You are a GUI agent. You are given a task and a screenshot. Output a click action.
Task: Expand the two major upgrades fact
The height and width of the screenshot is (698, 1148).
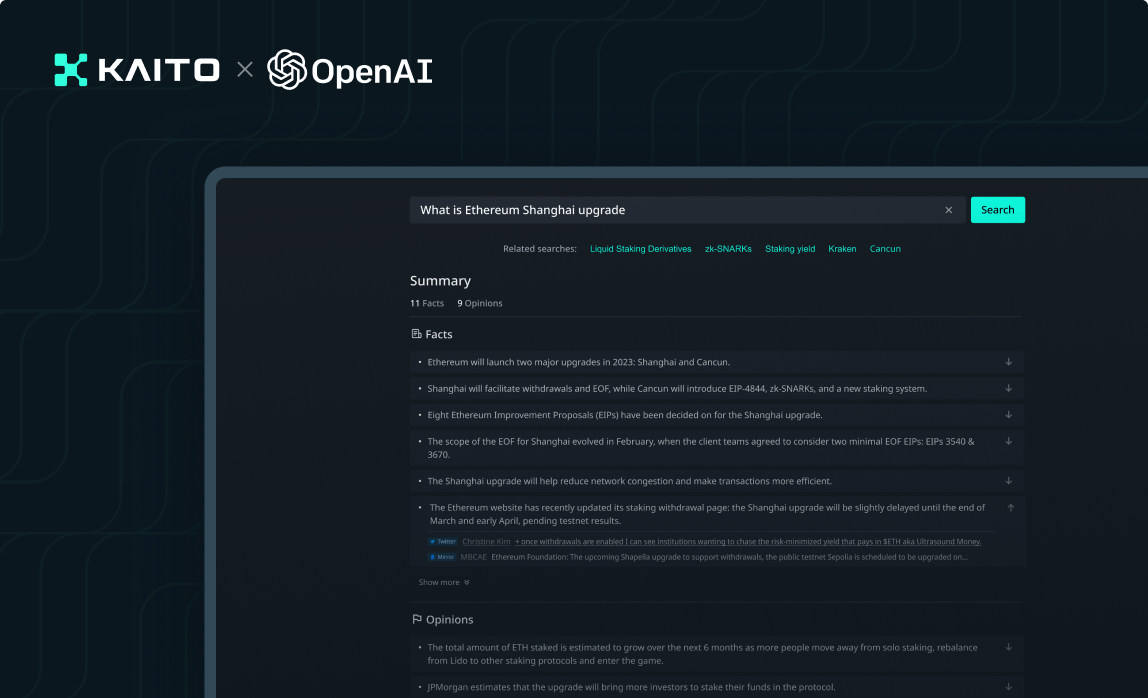1008,362
